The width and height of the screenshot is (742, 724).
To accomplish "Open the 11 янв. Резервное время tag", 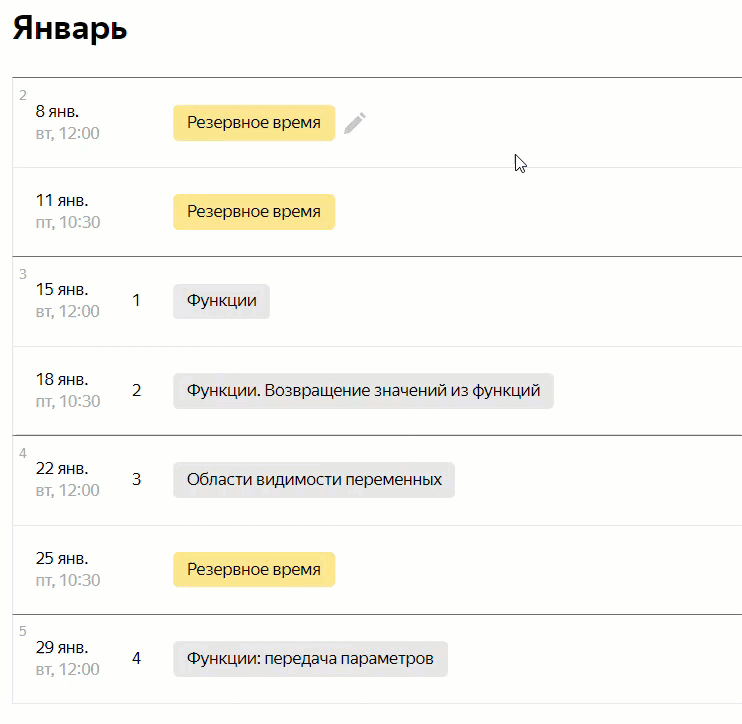I will pos(254,212).
